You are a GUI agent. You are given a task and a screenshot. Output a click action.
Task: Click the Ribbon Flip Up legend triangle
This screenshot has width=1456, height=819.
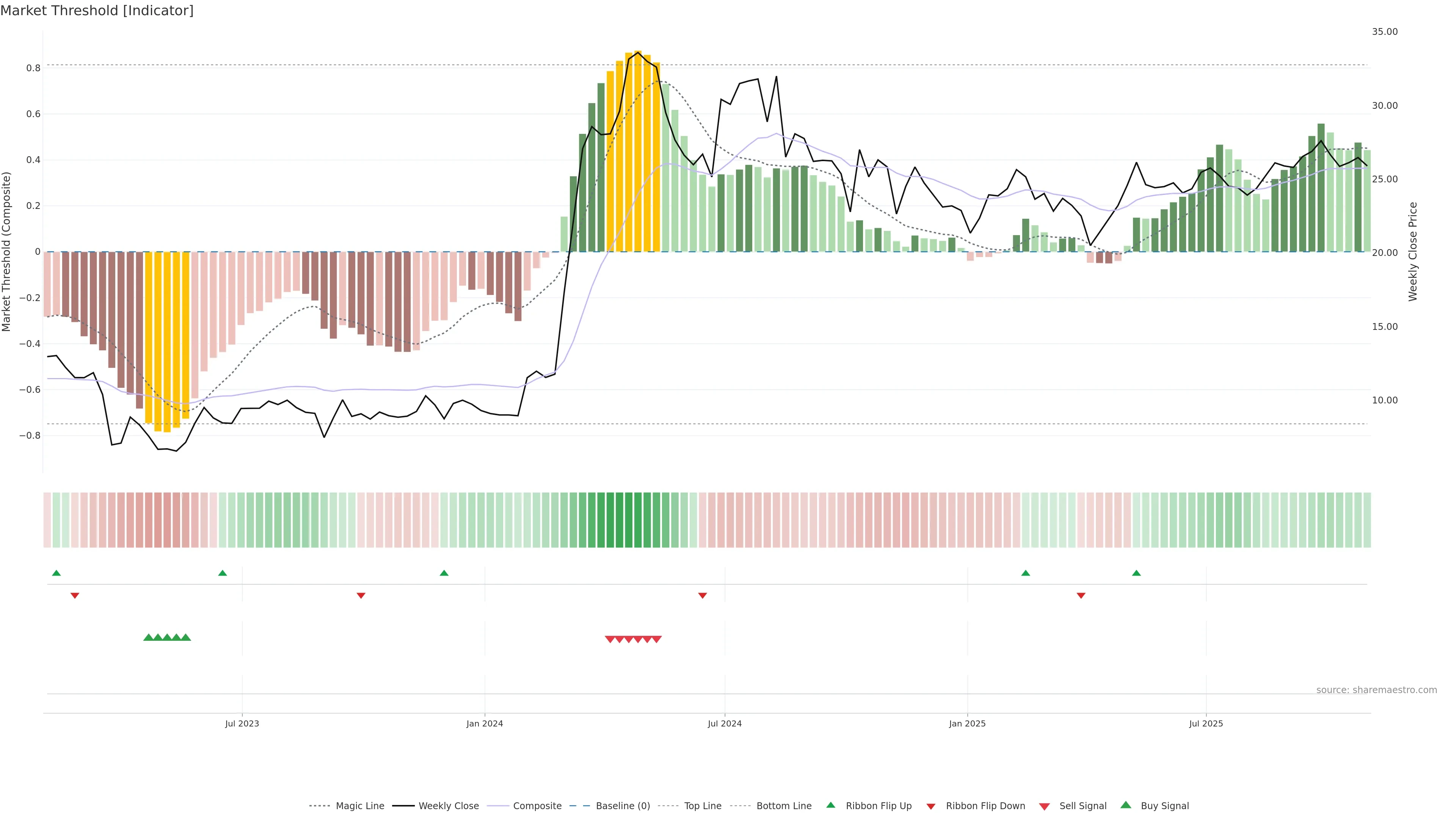pos(831,805)
